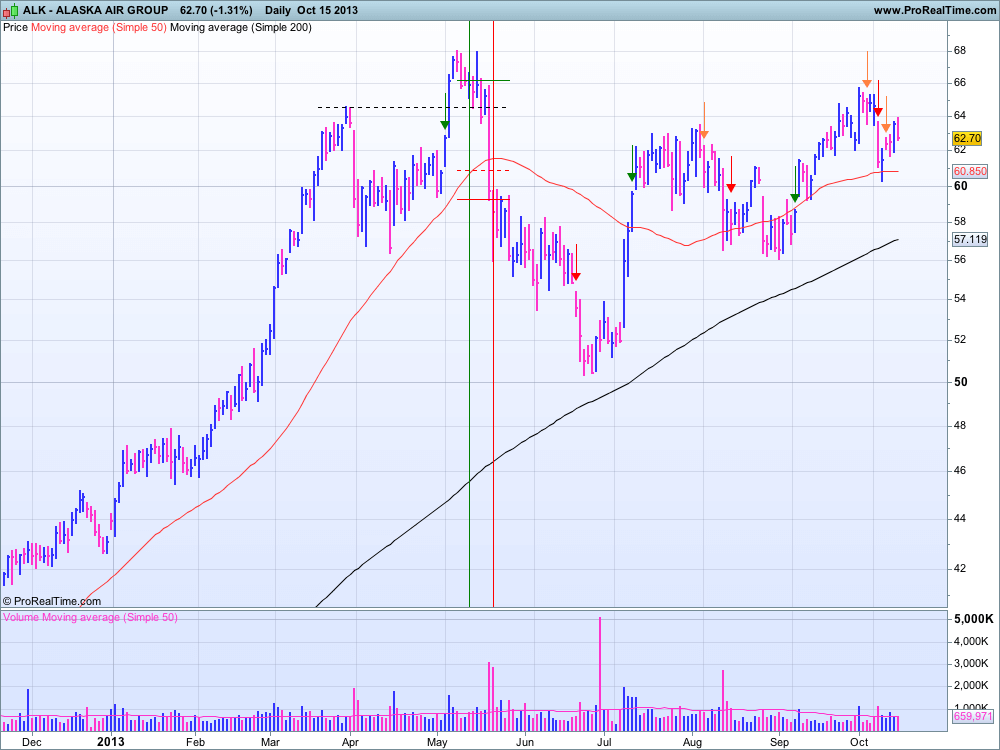Click the 52 price axis label
Image resolution: width=1000 pixels, height=750 pixels.
pos(960,339)
